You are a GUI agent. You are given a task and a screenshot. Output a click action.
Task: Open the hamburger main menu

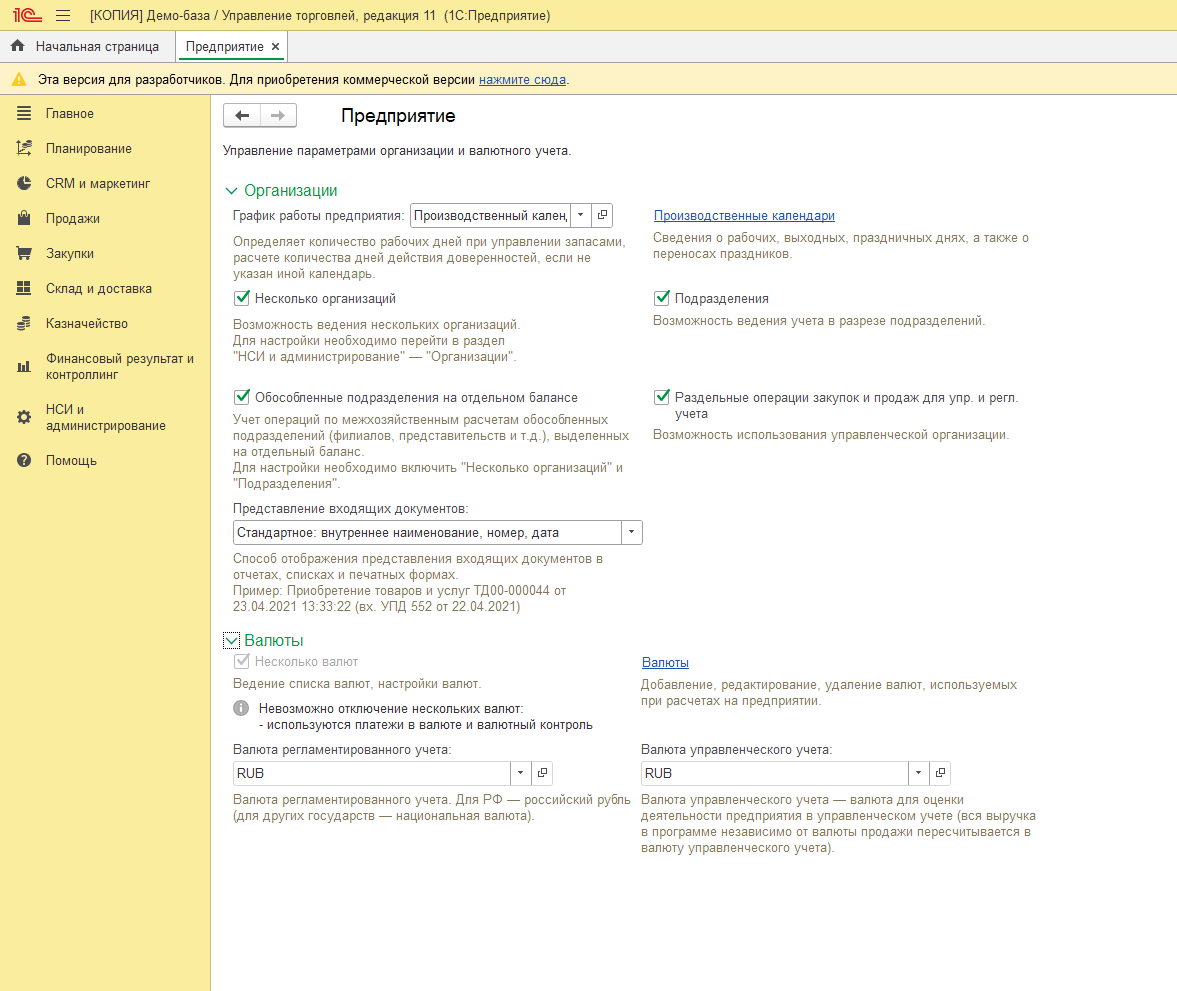[x=63, y=15]
